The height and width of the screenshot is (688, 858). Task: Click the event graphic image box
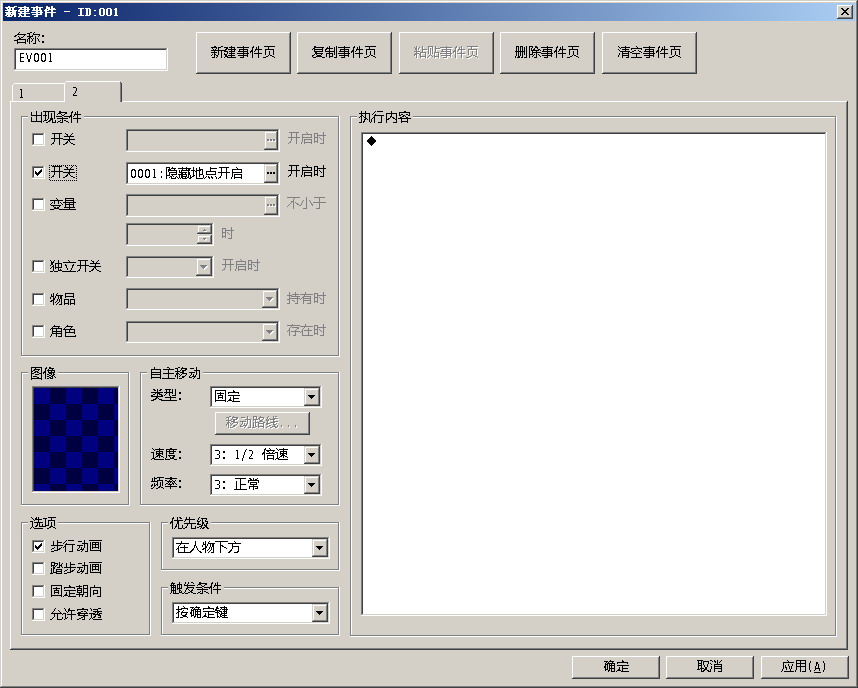point(76,439)
